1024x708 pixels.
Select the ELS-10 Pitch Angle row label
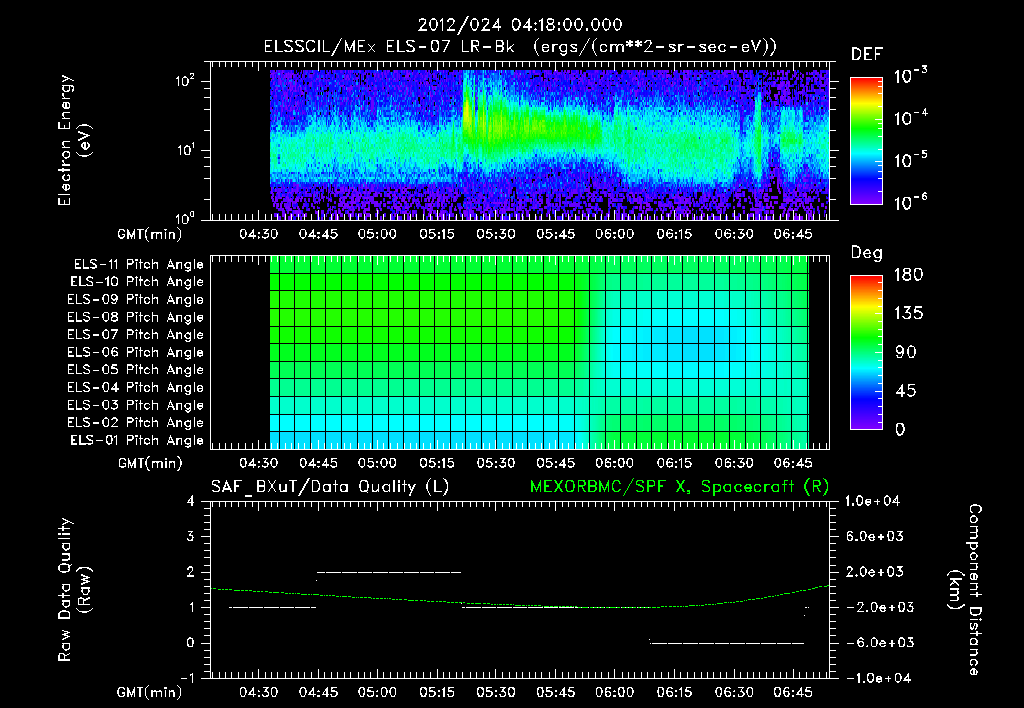pyautogui.click(x=137, y=282)
